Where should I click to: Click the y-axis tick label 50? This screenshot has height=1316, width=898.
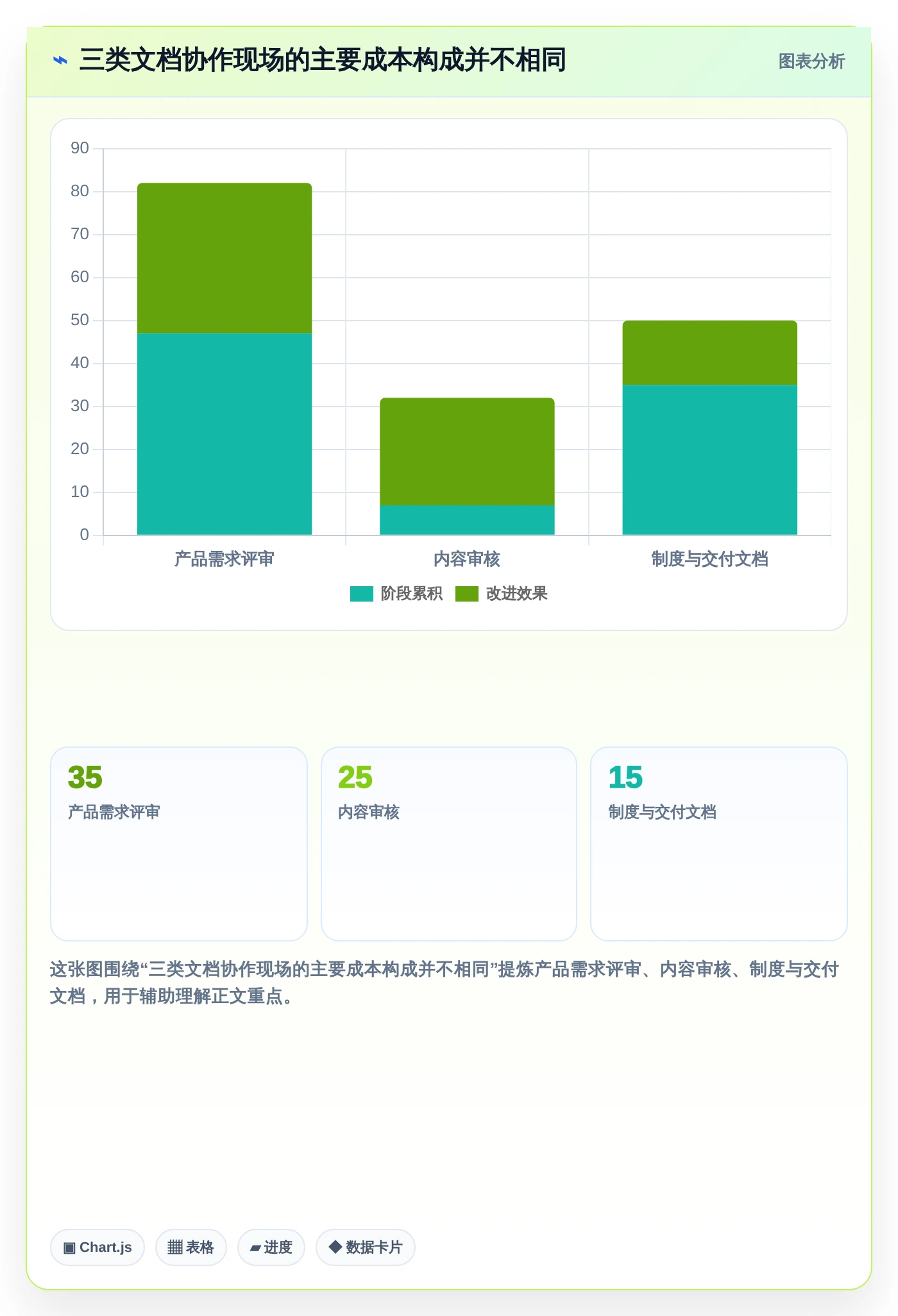[x=80, y=320]
